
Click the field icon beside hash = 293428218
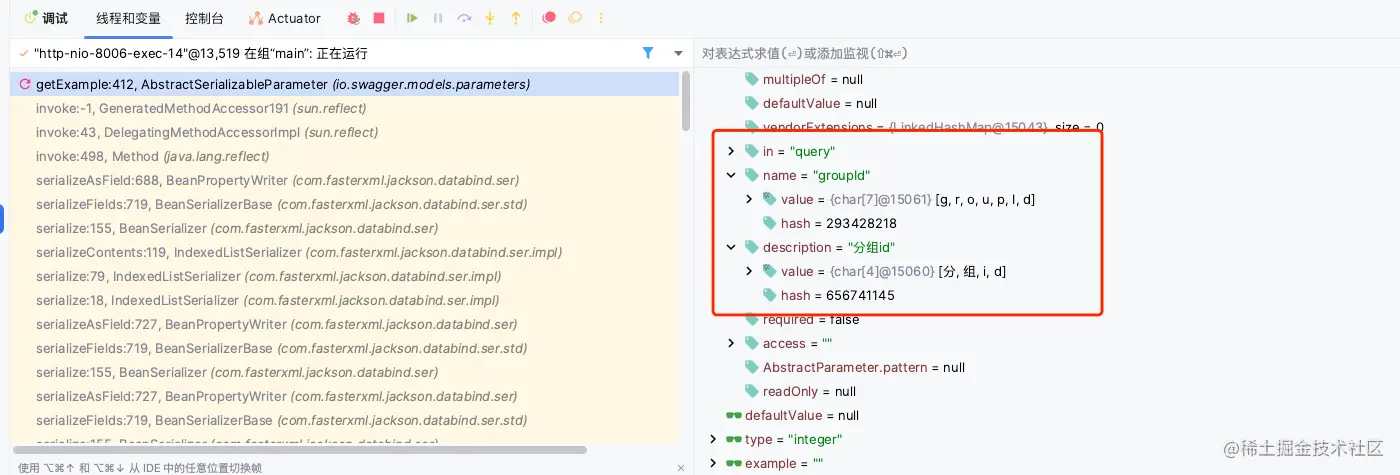pyautogui.click(x=770, y=223)
